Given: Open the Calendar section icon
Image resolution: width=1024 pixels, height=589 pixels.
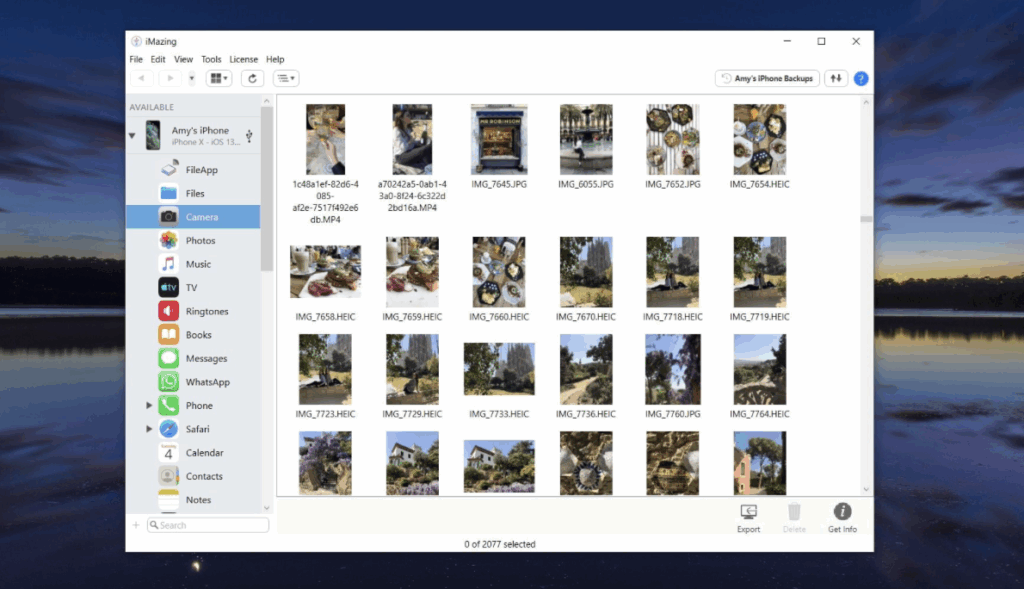Looking at the screenshot, I should tap(168, 453).
